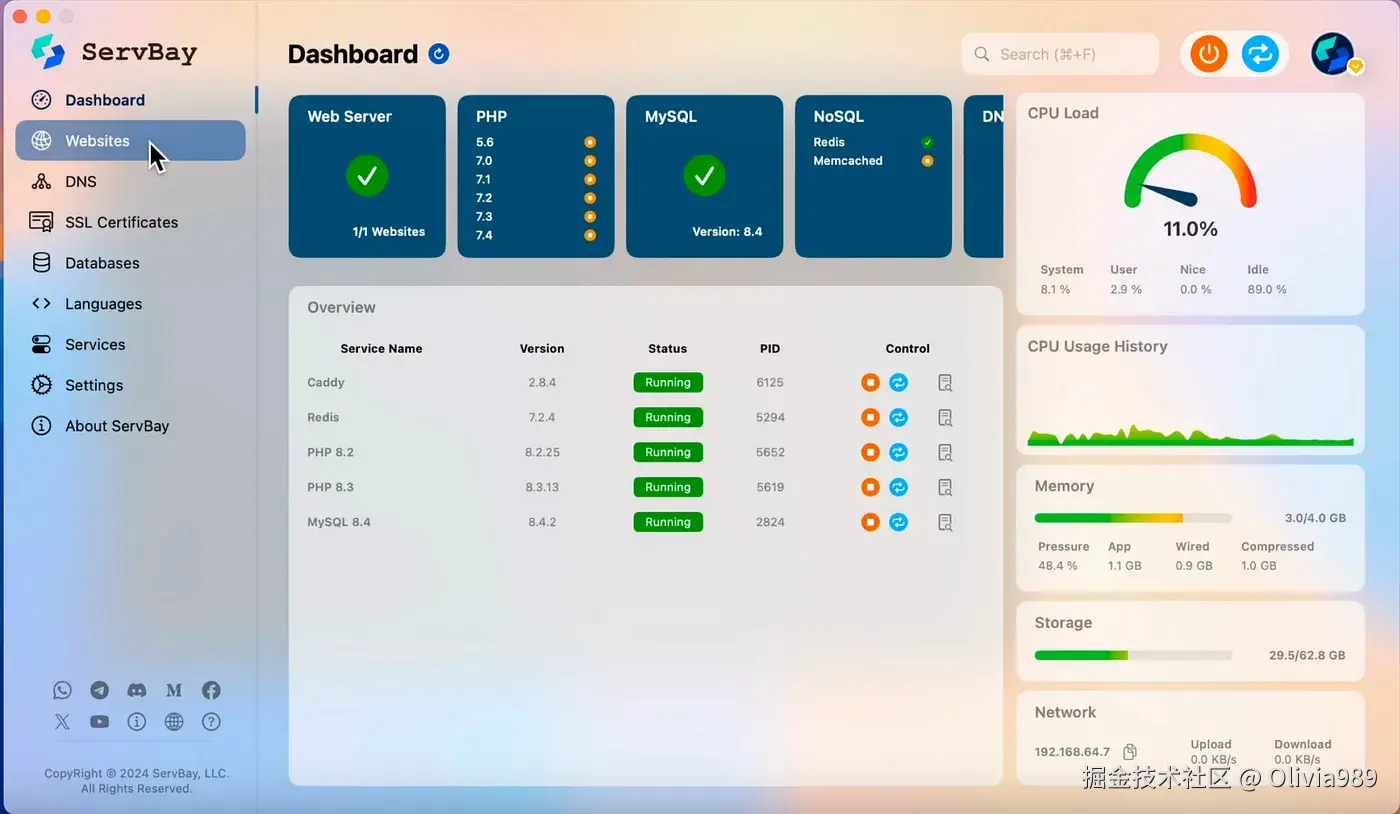Open the Websites sidebar item
Screen dimensions: 1400x814
tap(130, 141)
